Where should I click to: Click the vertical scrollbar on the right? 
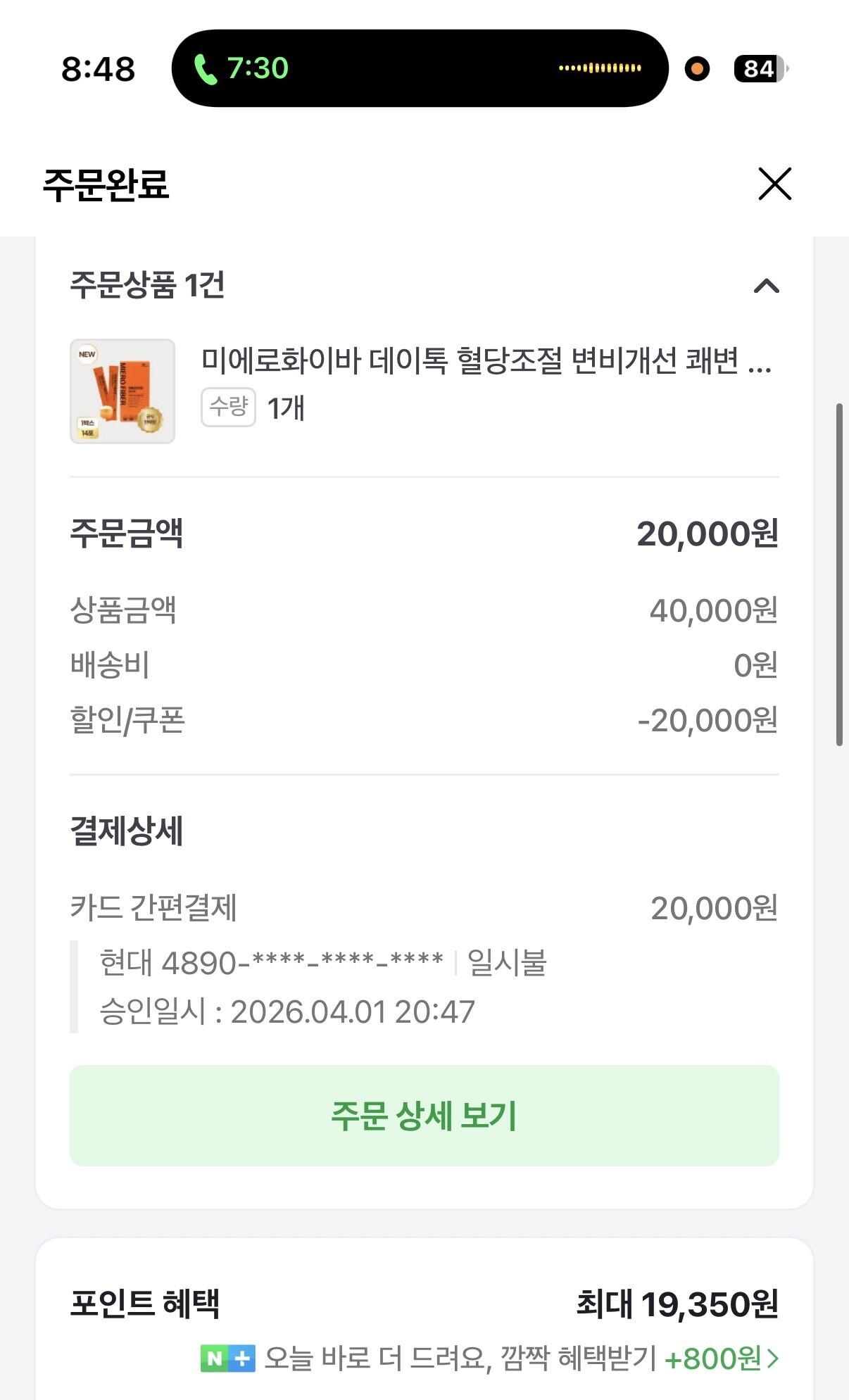pos(839,574)
